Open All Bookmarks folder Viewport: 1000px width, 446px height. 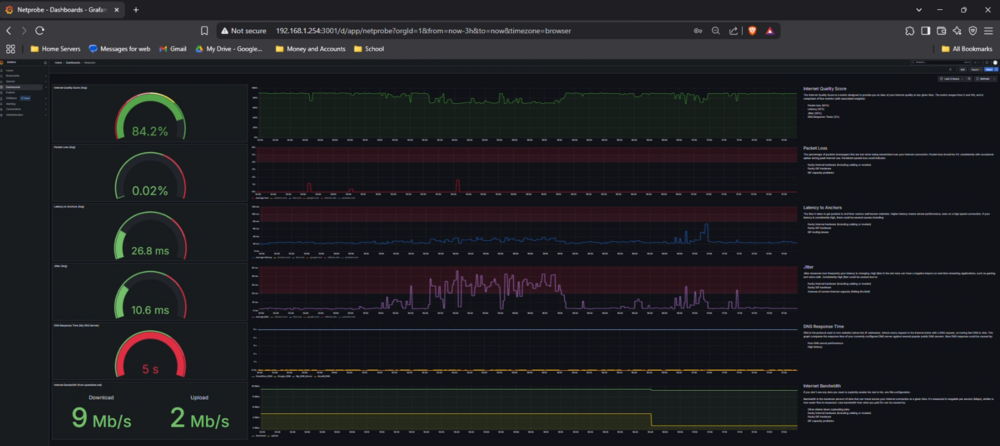click(x=967, y=48)
